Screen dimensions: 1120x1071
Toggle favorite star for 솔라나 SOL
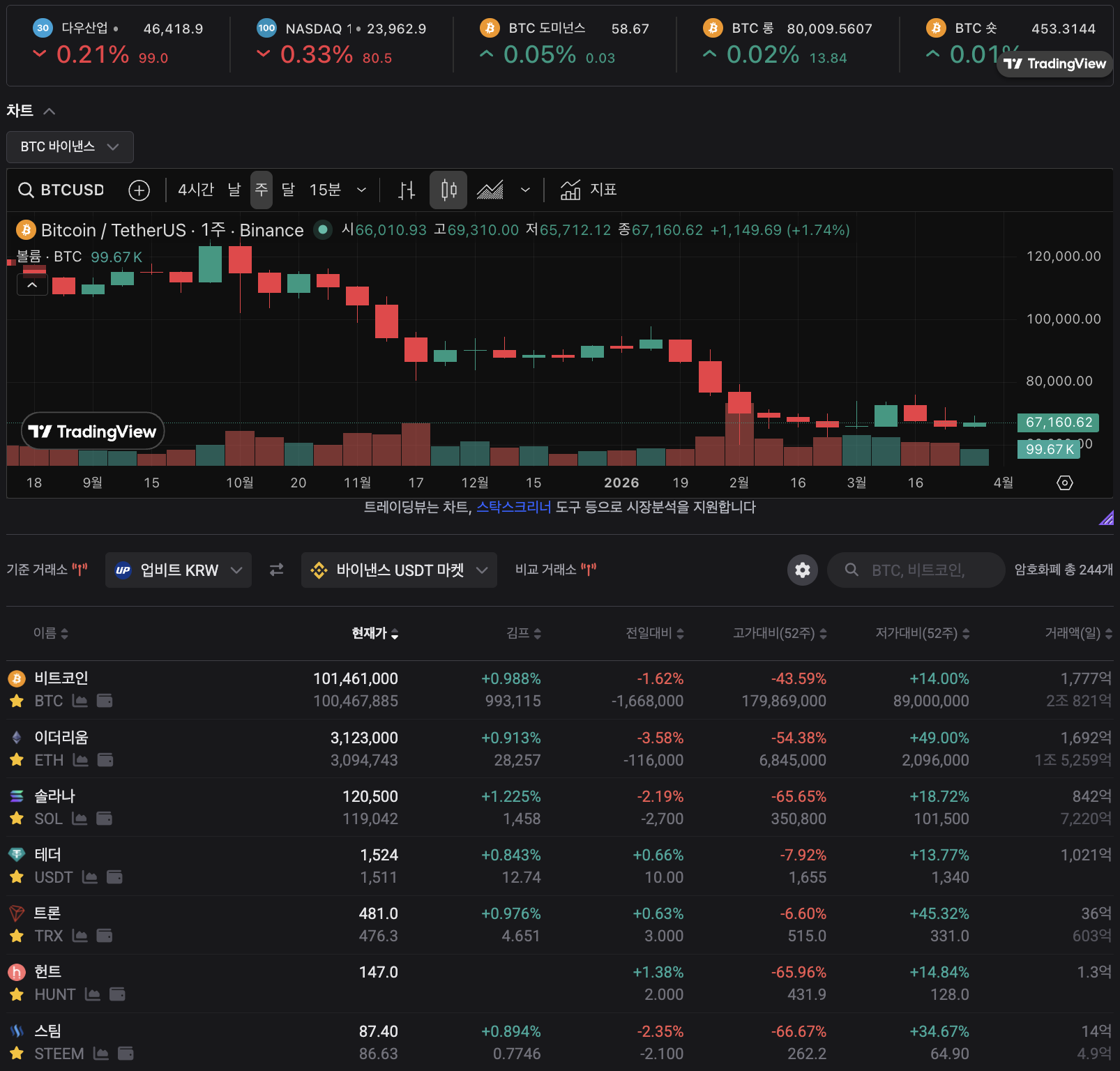click(x=17, y=819)
